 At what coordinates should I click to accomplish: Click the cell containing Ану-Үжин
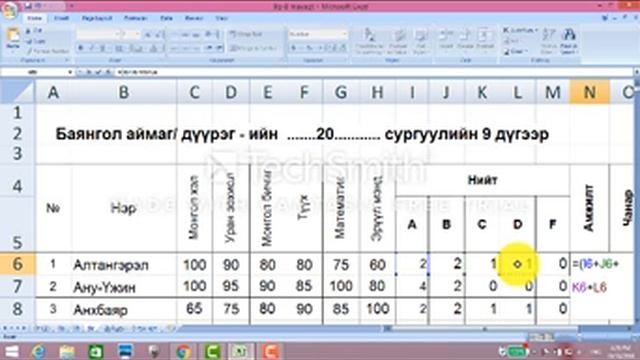[x=124, y=287]
